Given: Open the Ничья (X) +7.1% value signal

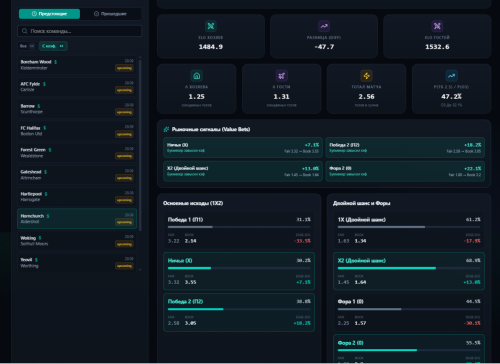Looking at the screenshot, I should coord(243,148).
